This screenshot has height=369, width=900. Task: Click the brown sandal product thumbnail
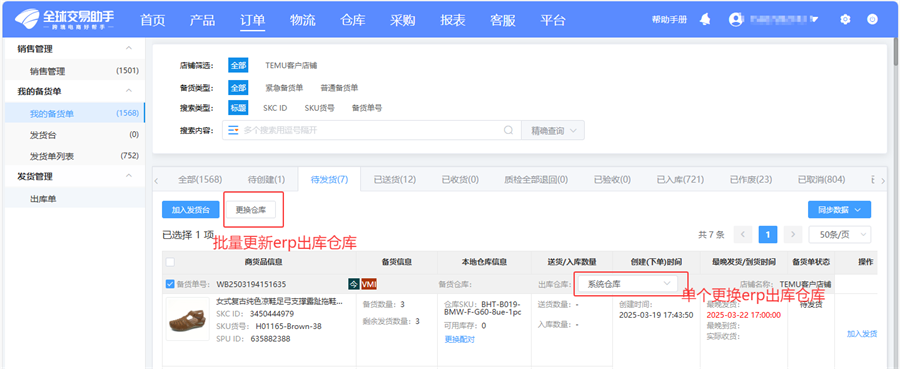[188, 319]
